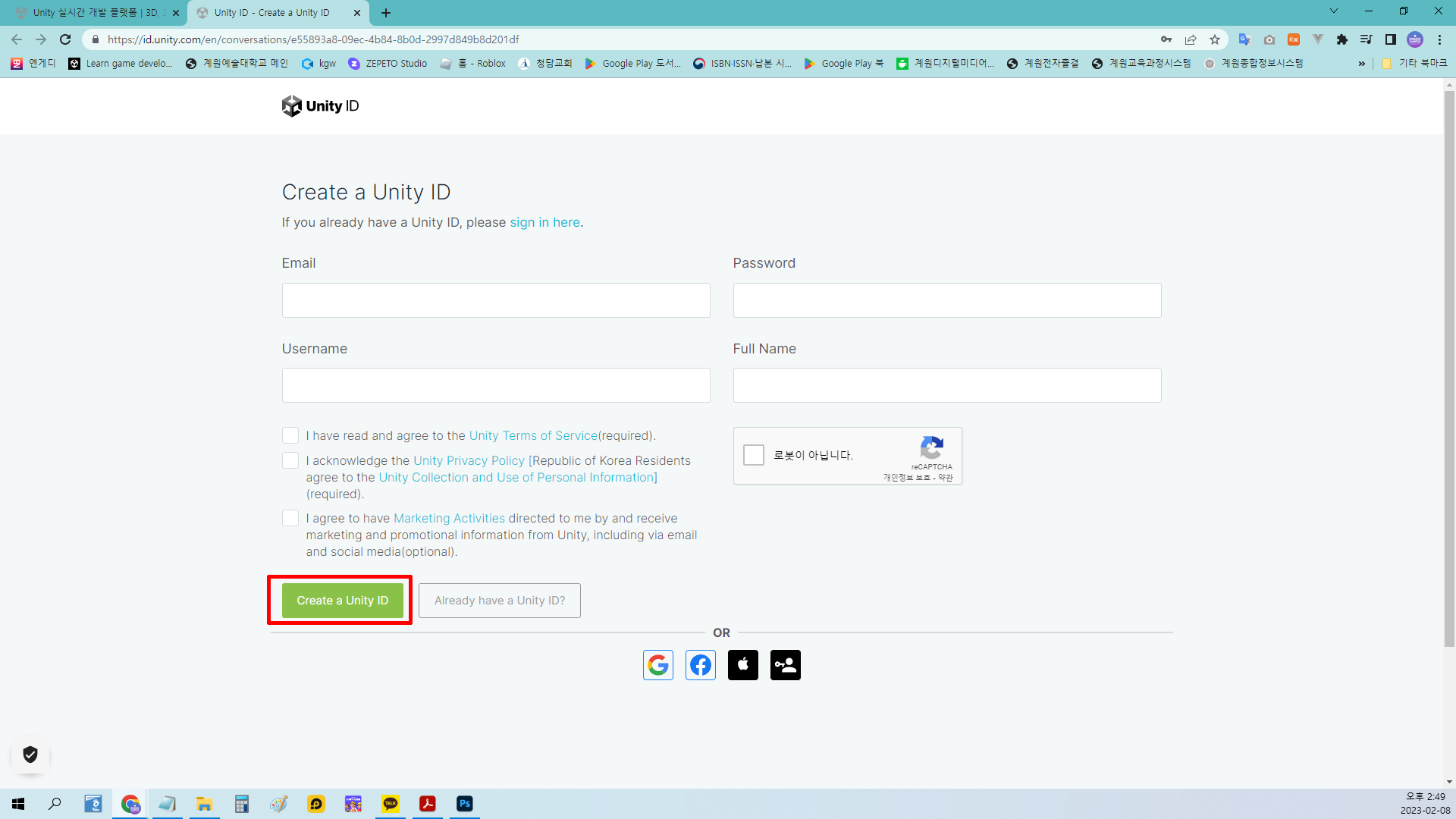Click into the Full Name field

947,385
